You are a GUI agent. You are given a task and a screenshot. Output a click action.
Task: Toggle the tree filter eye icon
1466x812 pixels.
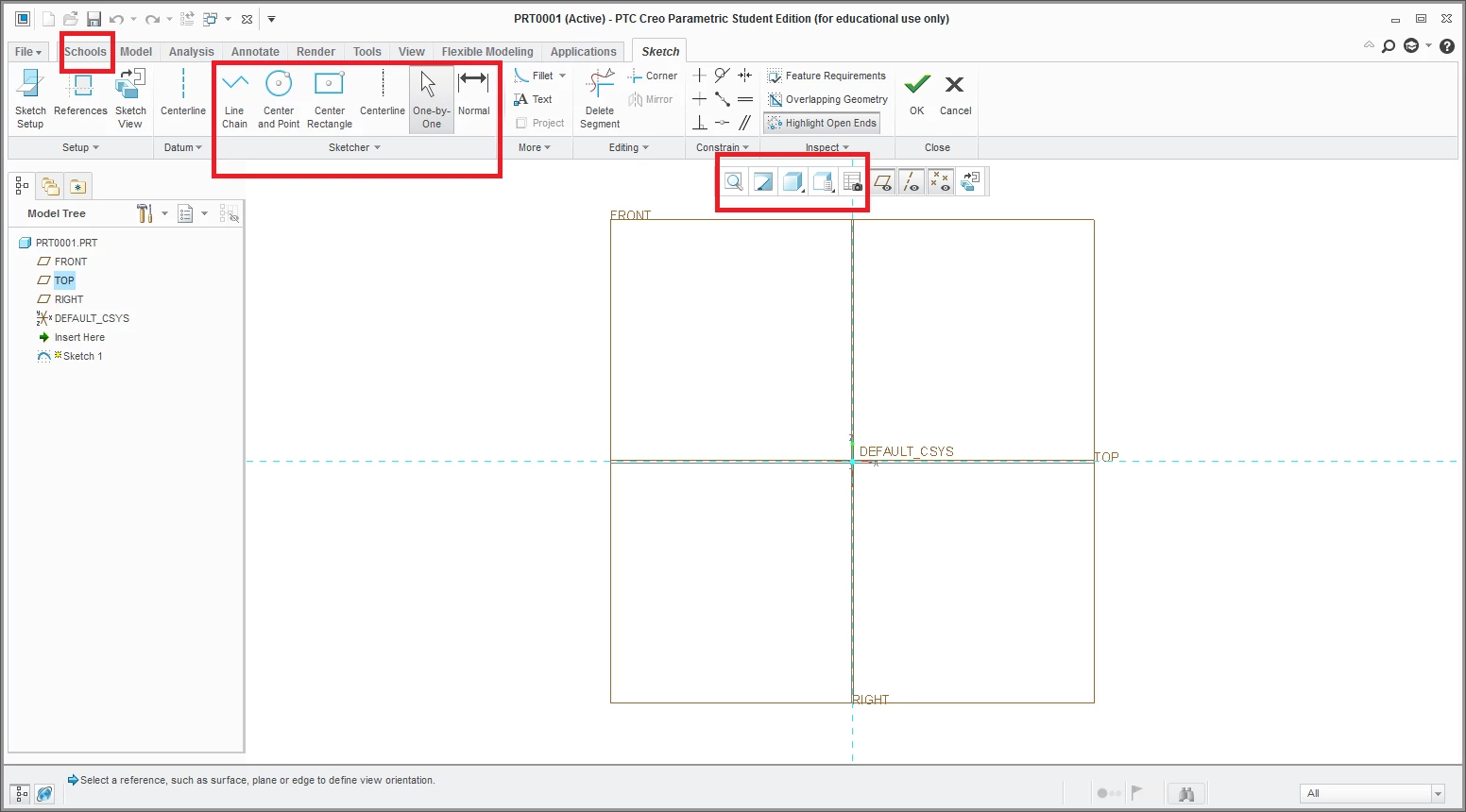click(x=230, y=213)
